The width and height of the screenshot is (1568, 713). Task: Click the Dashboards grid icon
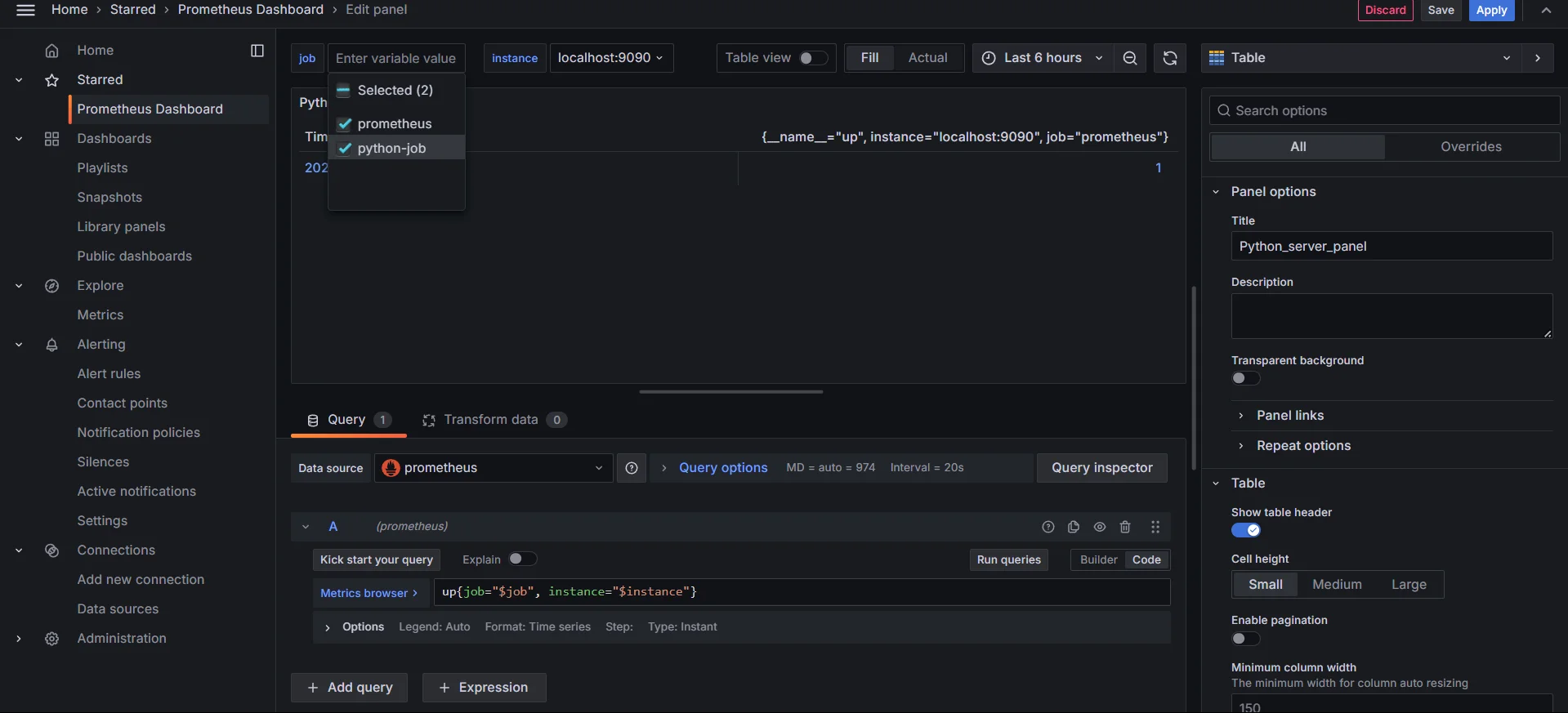(x=51, y=139)
